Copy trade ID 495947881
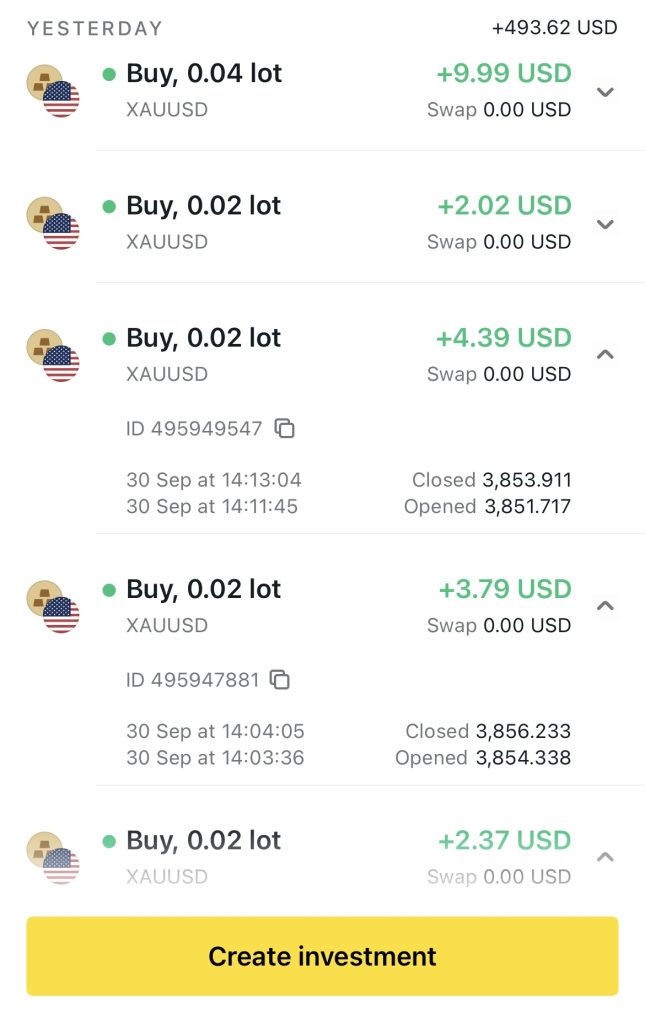 point(281,680)
